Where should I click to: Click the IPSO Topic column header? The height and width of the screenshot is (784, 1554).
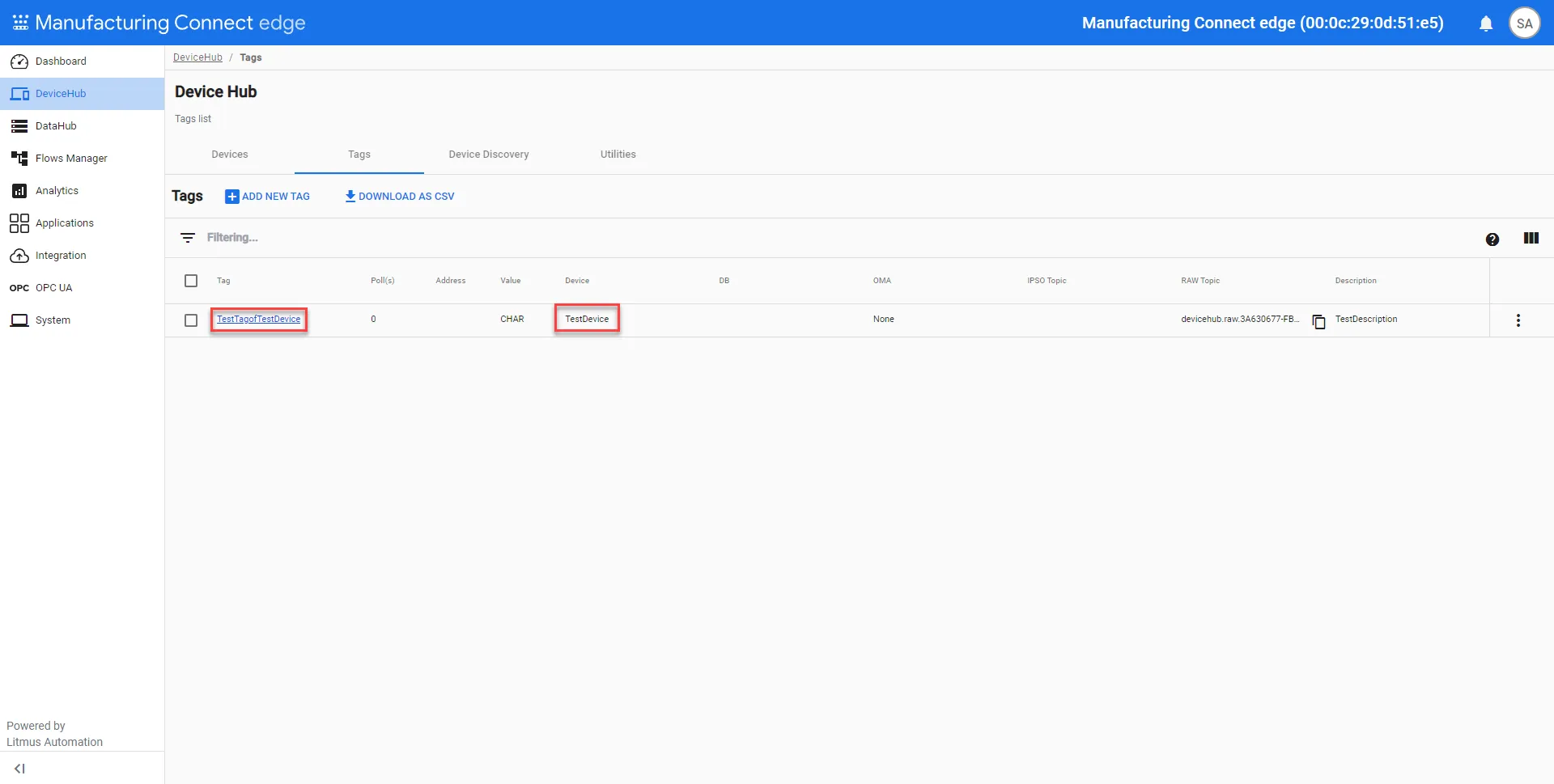(1047, 281)
